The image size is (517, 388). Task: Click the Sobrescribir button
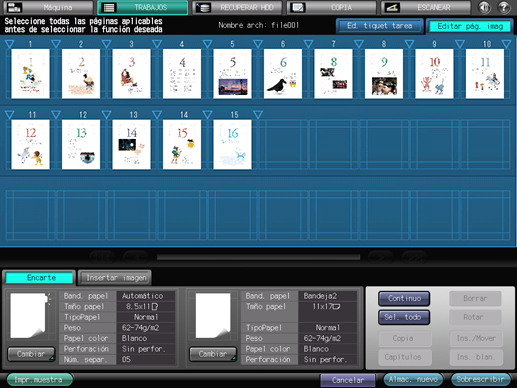click(481, 380)
